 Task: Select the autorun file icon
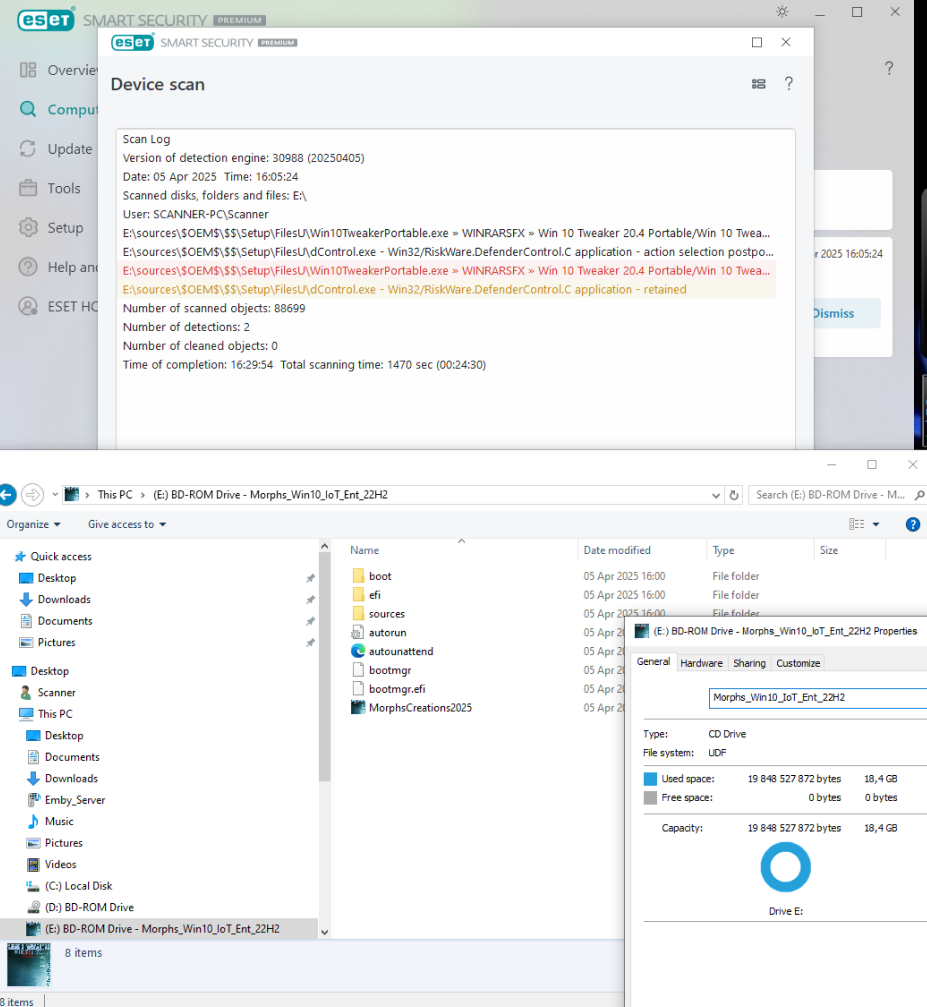point(358,632)
